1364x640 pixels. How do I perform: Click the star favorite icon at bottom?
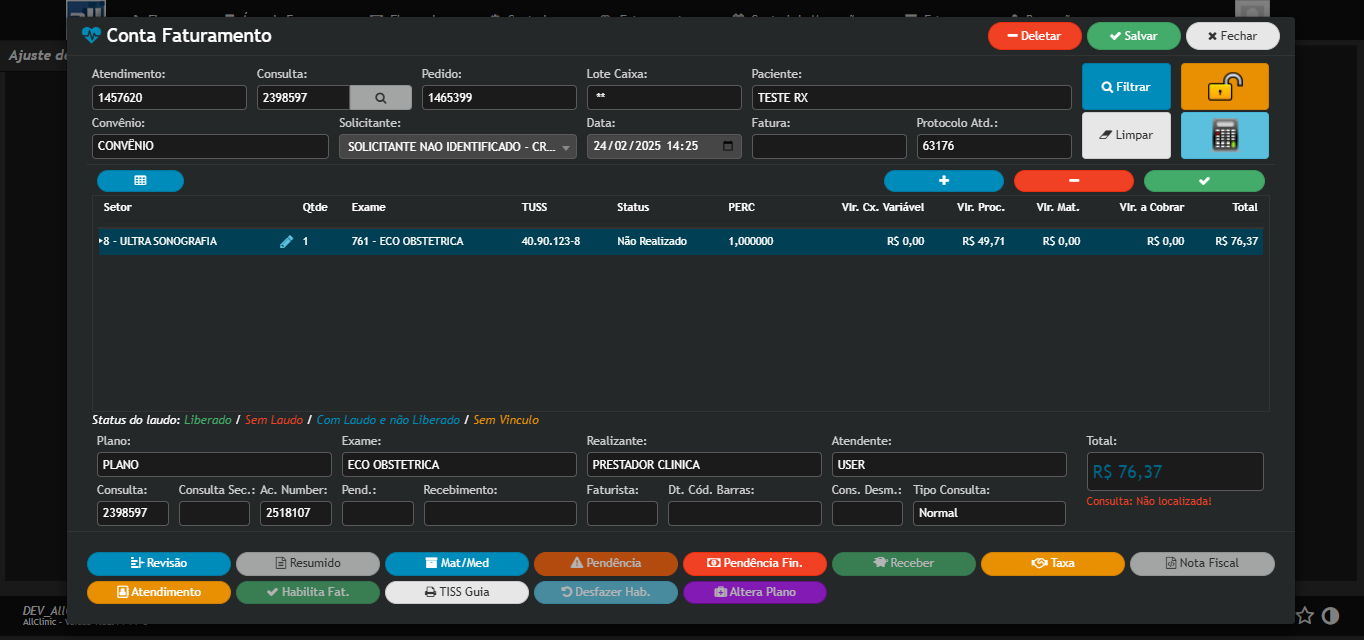pos(1305,615)
